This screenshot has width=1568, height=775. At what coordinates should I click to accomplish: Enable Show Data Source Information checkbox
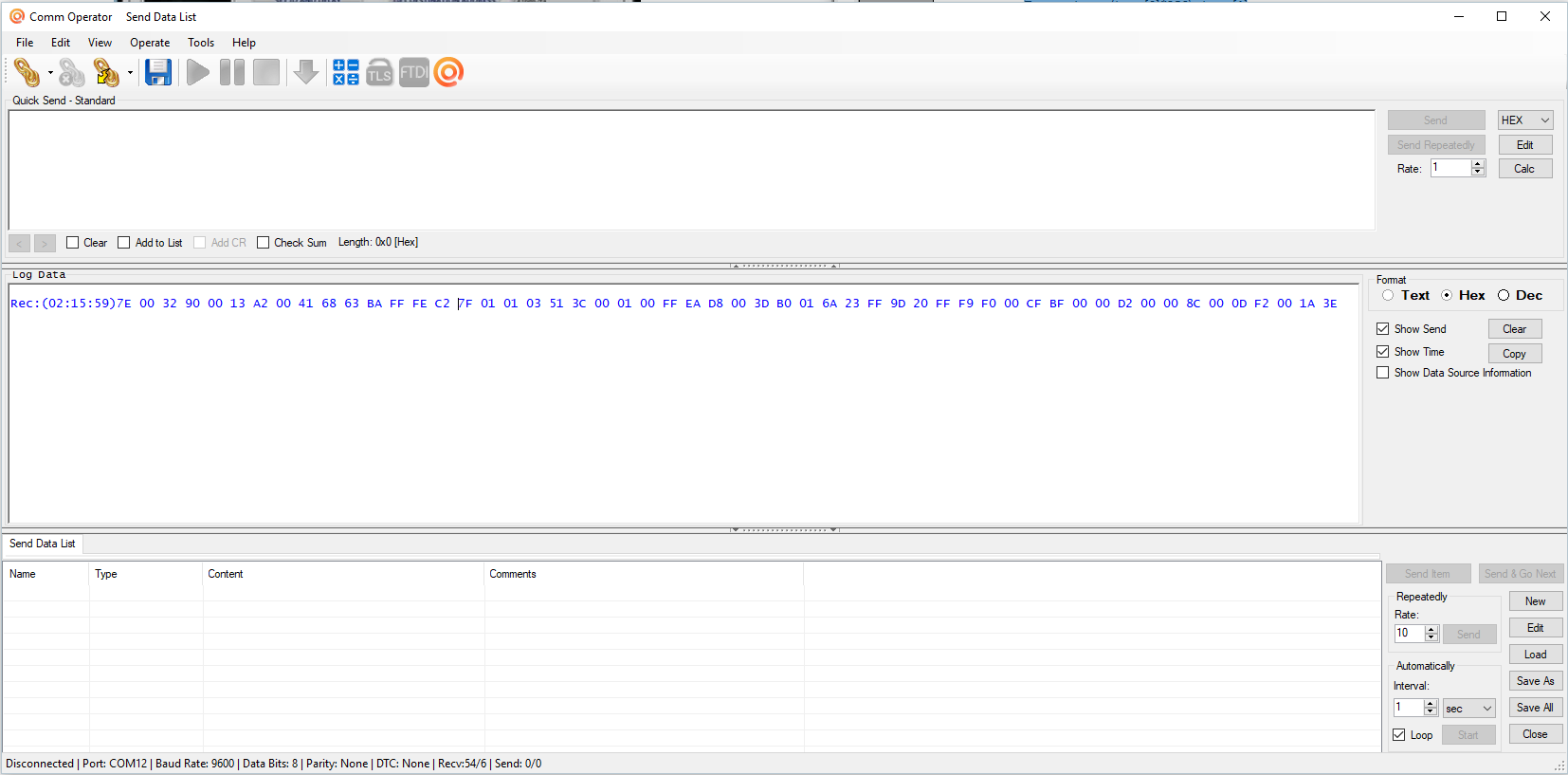click(x=1383, y=373)
